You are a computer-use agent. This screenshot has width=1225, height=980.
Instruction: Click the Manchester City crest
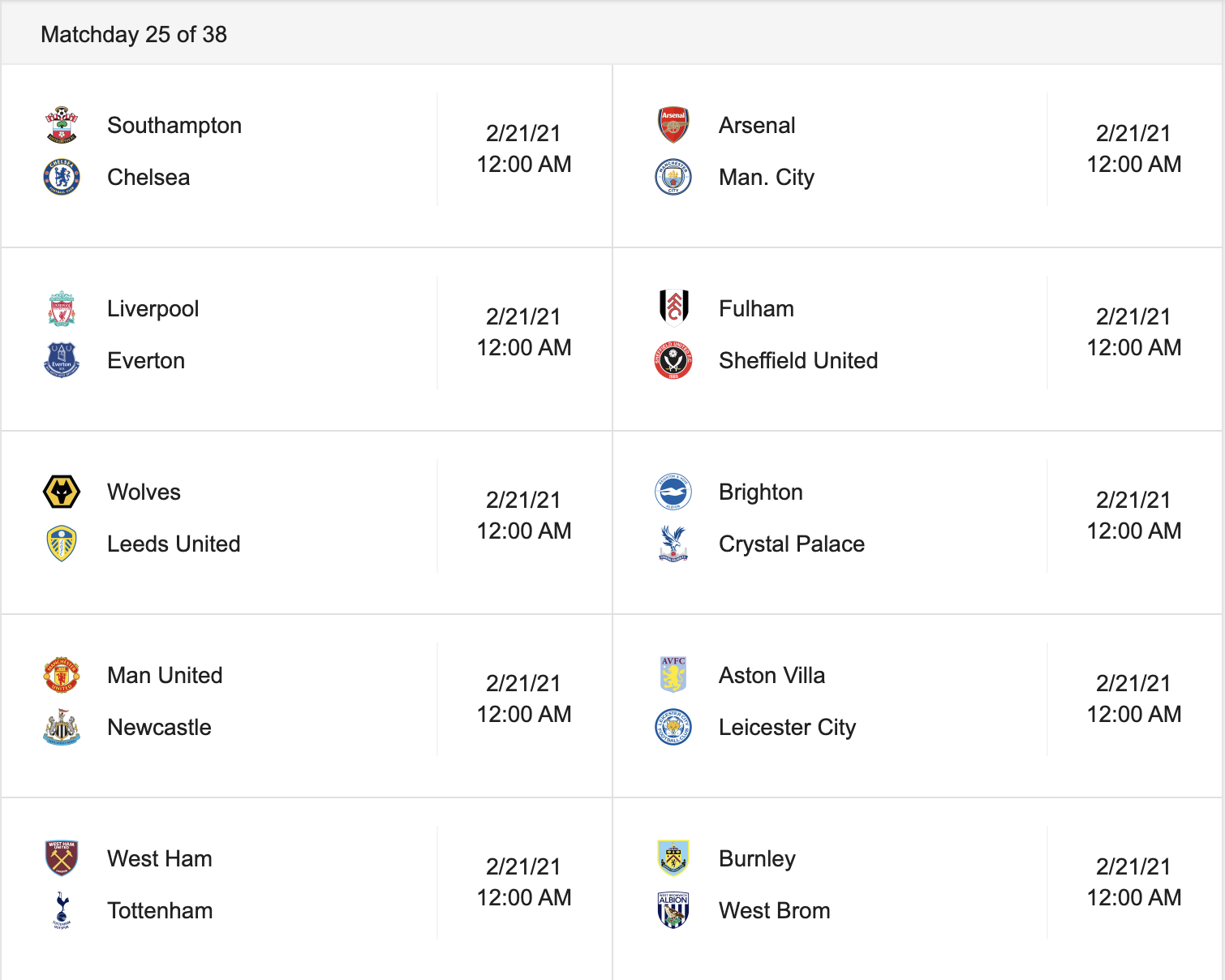point(673,177)
